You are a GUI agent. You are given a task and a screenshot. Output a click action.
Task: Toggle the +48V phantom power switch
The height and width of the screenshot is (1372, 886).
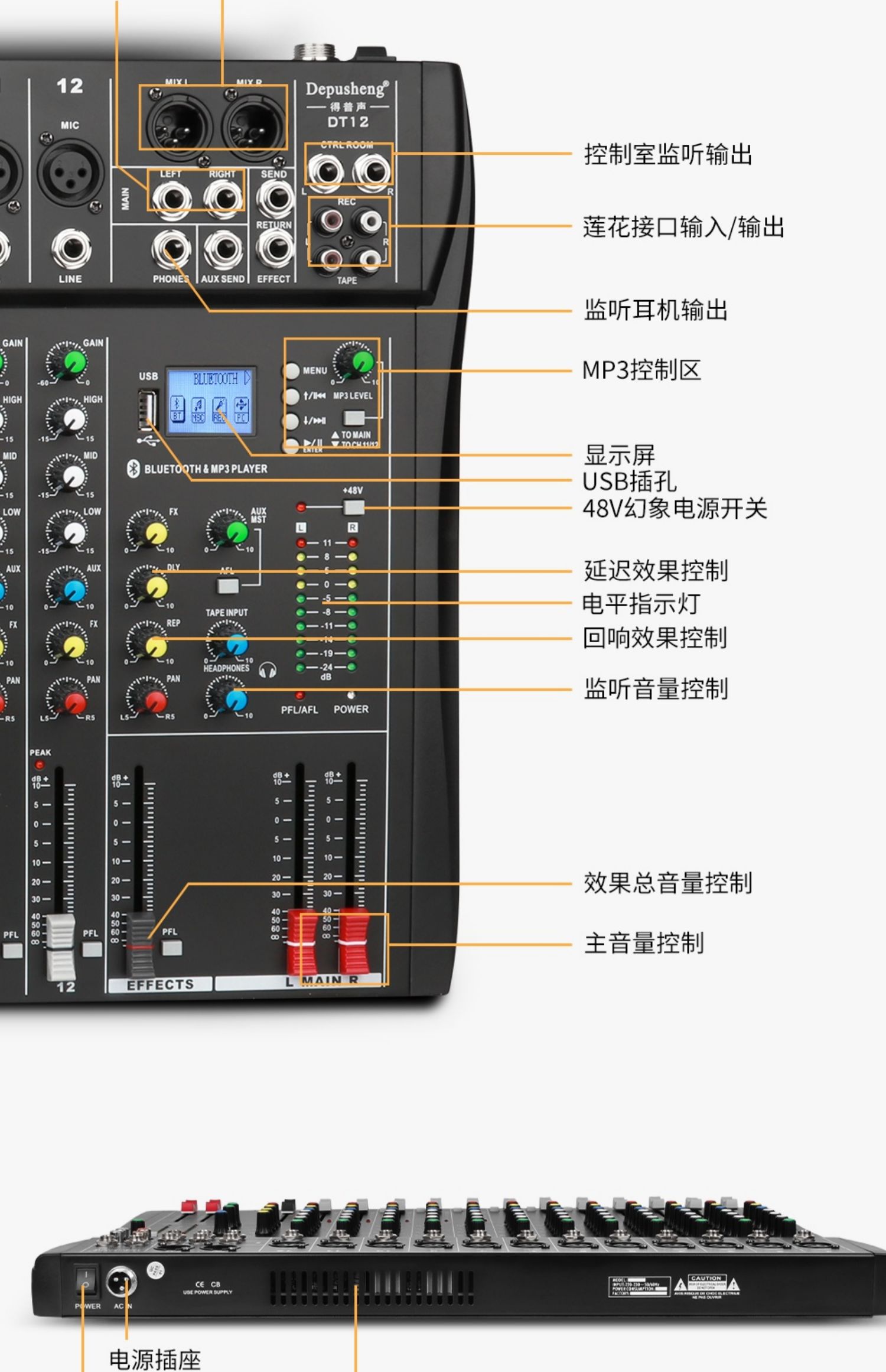(x=353, y=507)
